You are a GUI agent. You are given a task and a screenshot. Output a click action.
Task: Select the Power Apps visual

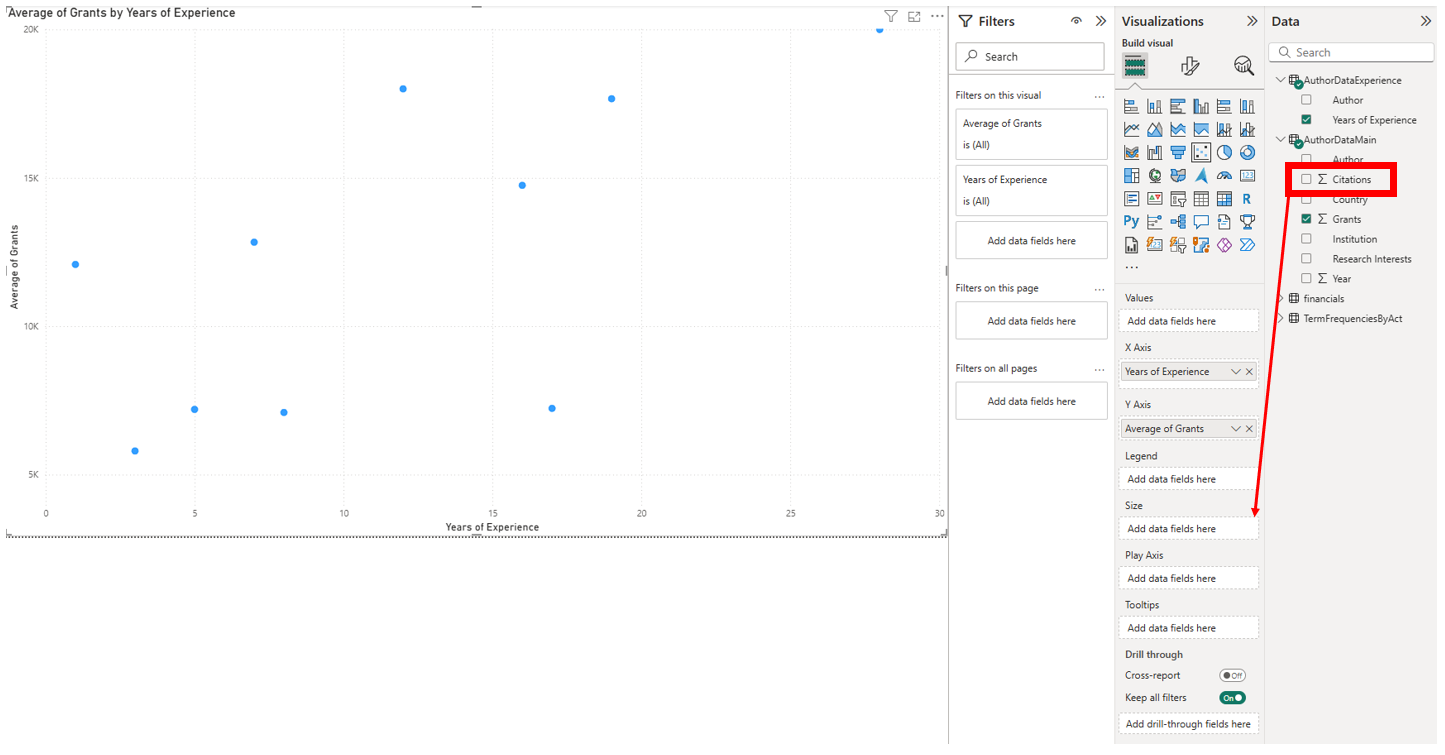(x=1224, y=244)
